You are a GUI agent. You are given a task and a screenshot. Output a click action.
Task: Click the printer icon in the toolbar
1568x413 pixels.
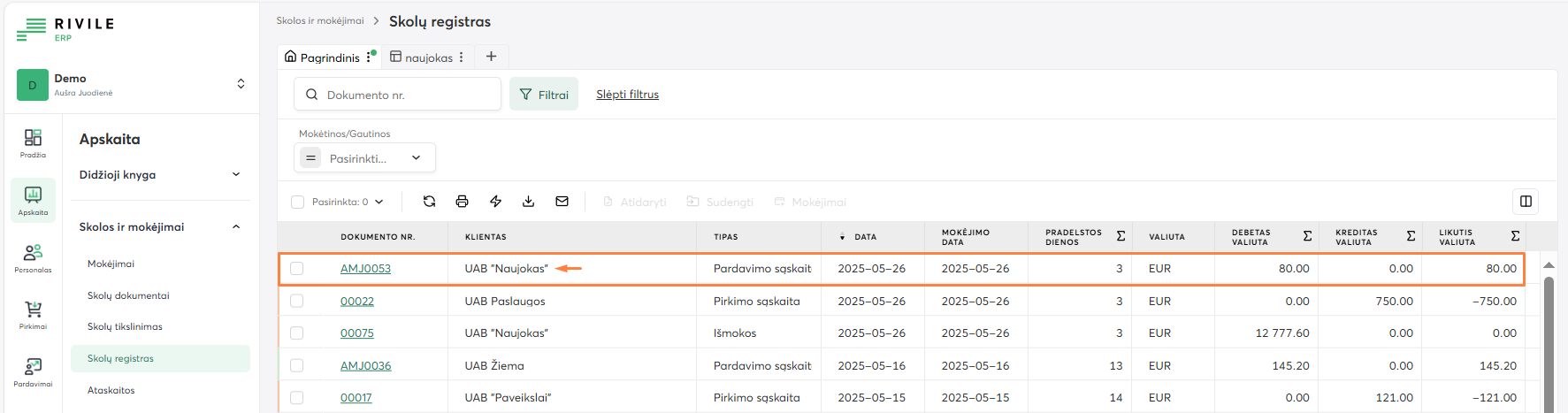[x=462, y=202]
